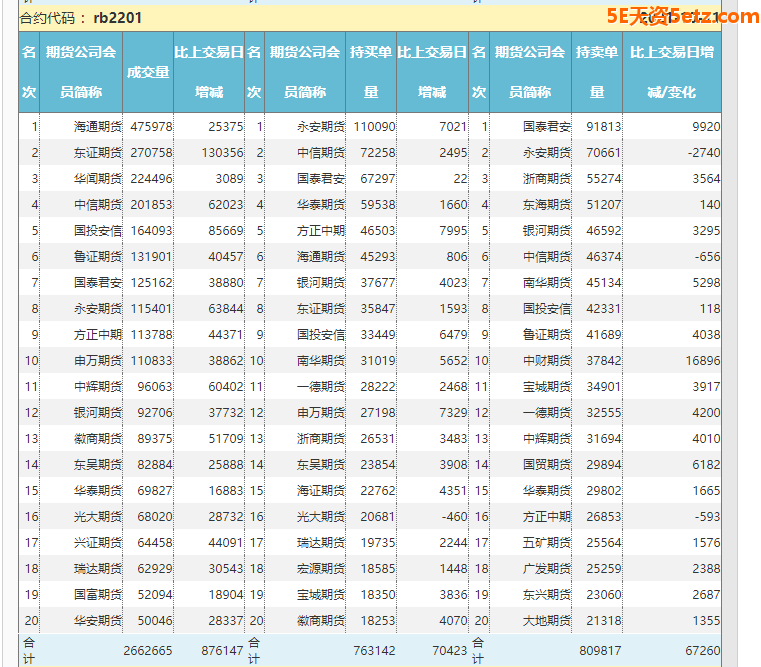Click the change value 40457
This screenshot has width=761, height=667.
click(x=226, y=257)
